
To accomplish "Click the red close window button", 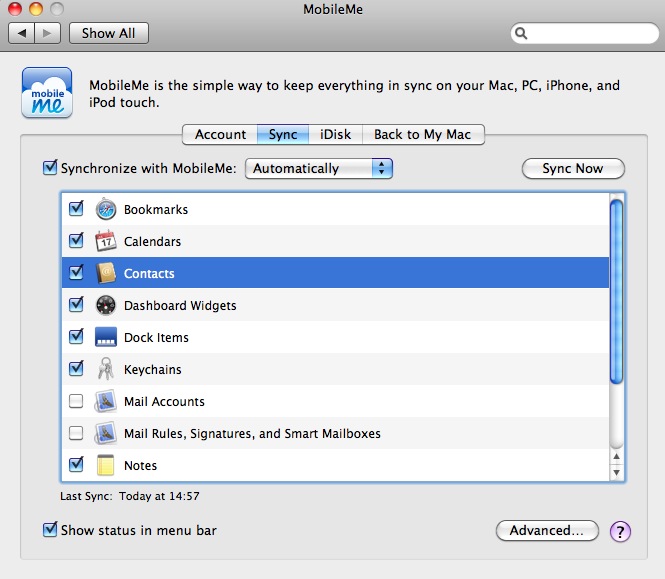I will click(15, 8).
